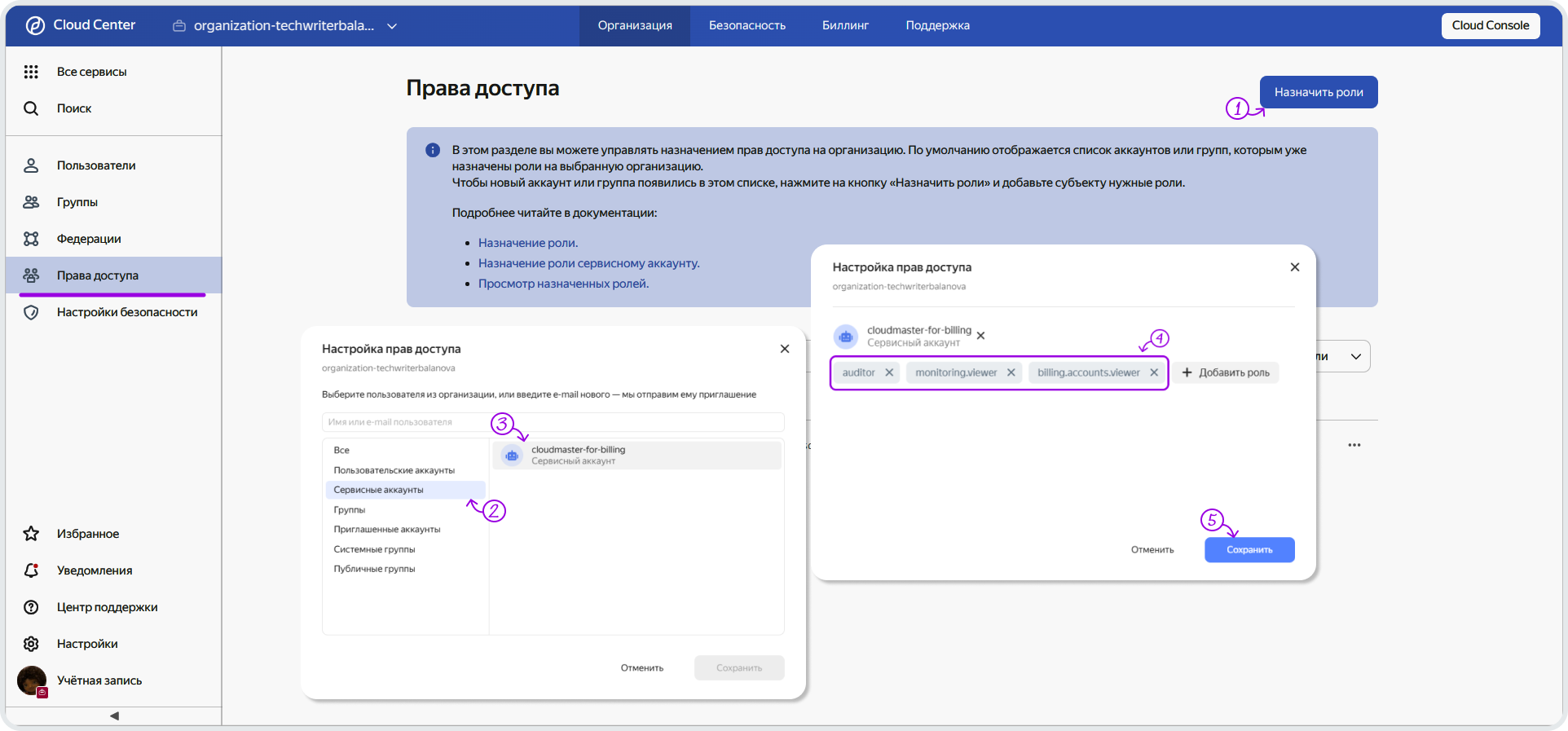Click the Assign roles button
This screenshot has width=1568, height=731.
click(x=1318, y=92)
